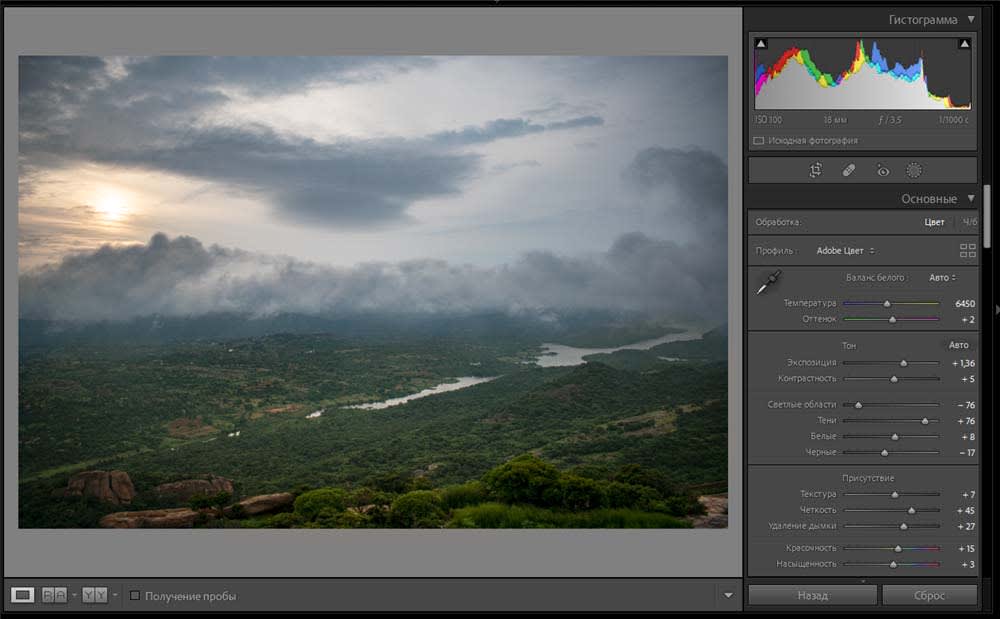Image resolution: width=1000 pixels, height=619 pixels.
Task: Adjust the Насыщенность slider
Action: point(893,564)
